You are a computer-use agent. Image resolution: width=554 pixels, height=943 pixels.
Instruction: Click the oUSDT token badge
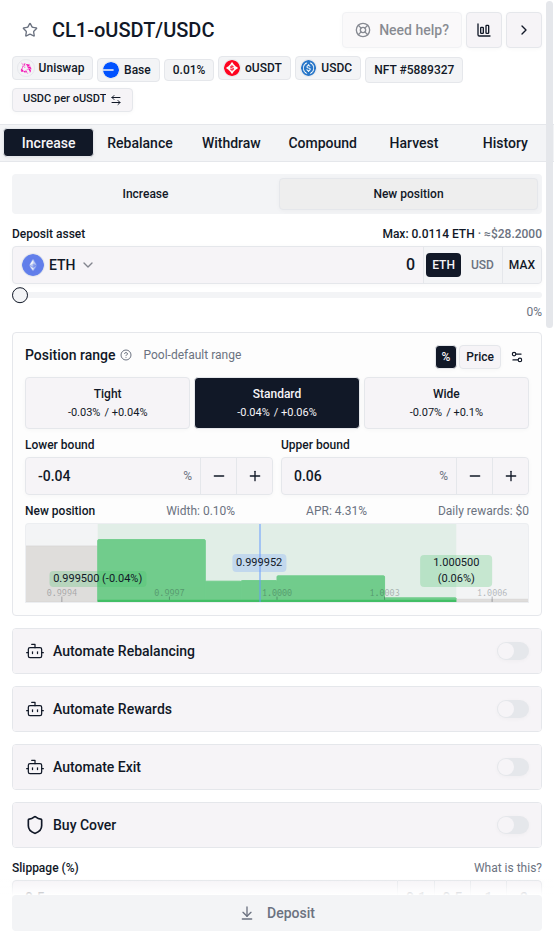[x=254, y=68]
